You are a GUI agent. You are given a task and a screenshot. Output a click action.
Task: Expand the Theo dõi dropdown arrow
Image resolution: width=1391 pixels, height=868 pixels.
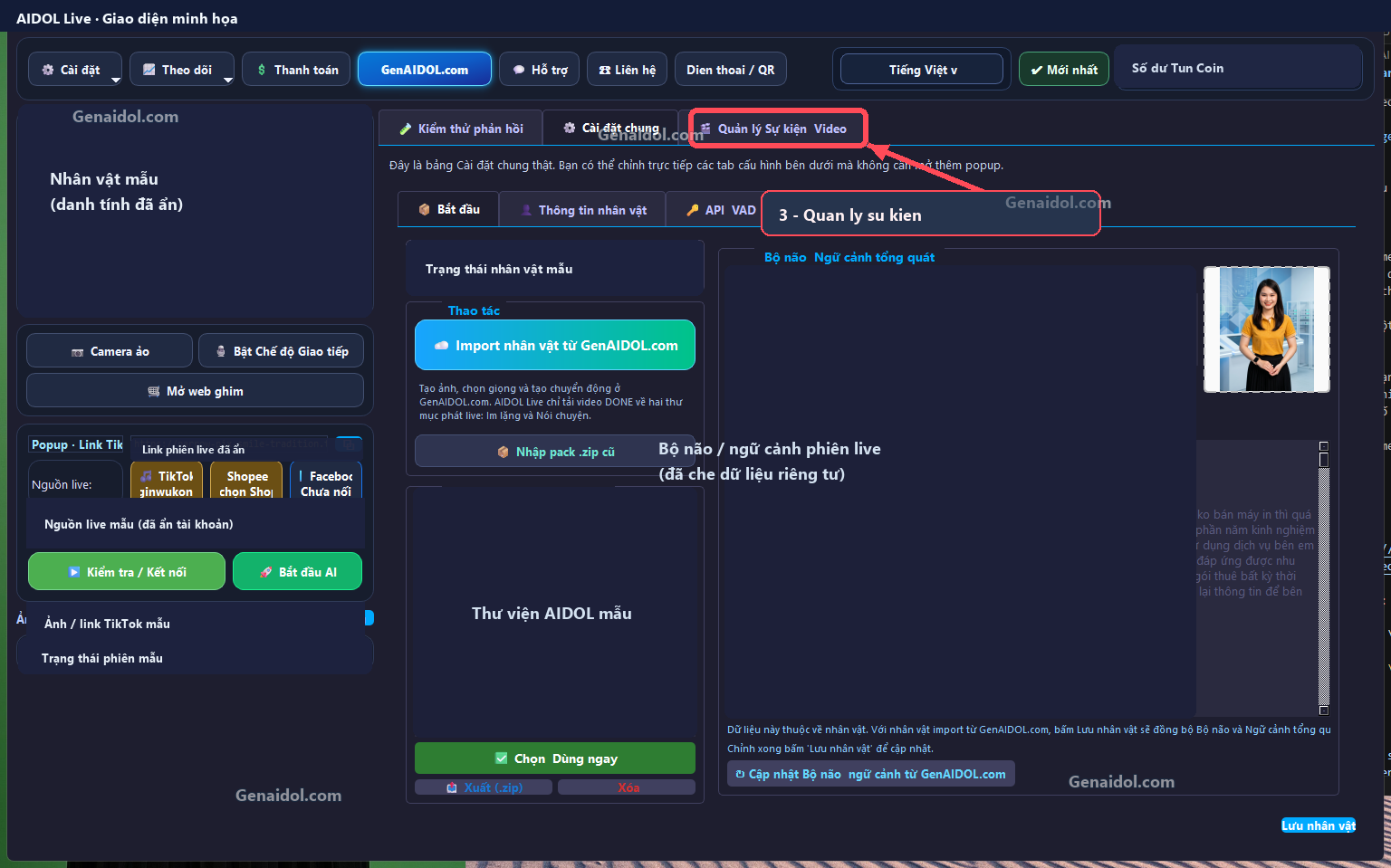[227, 80]
